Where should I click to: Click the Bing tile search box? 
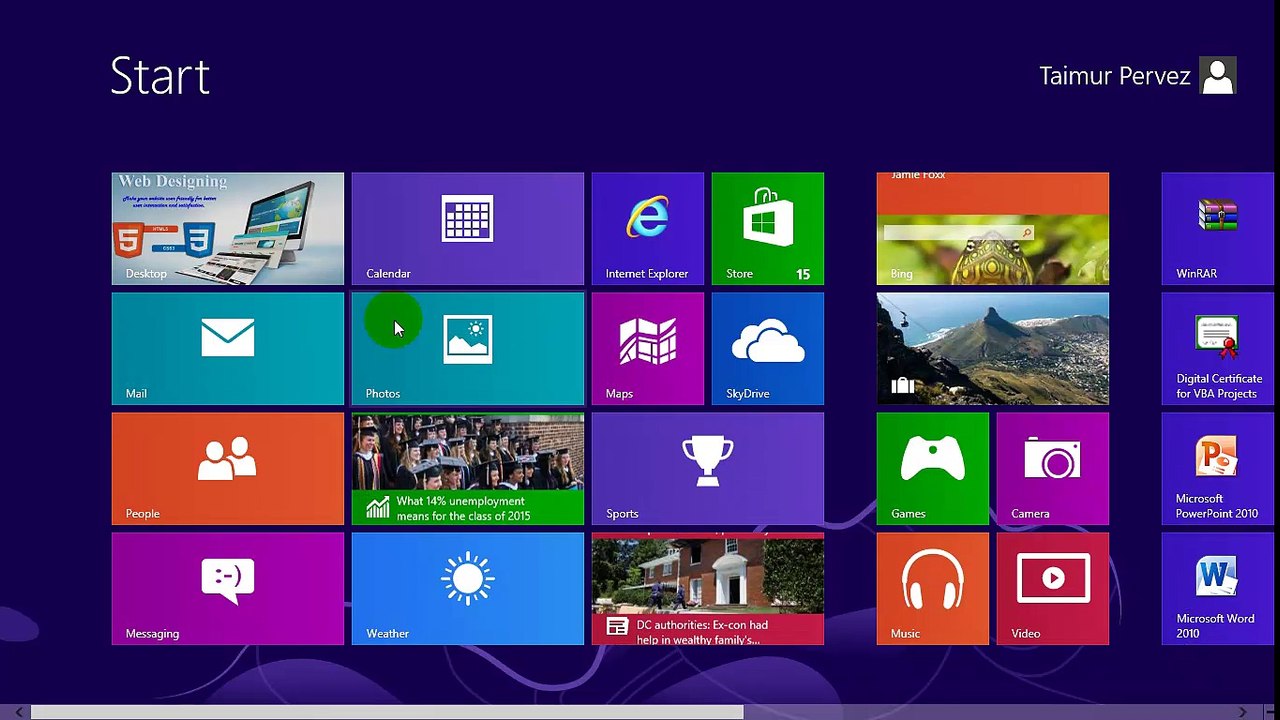[x=958, y=233]
